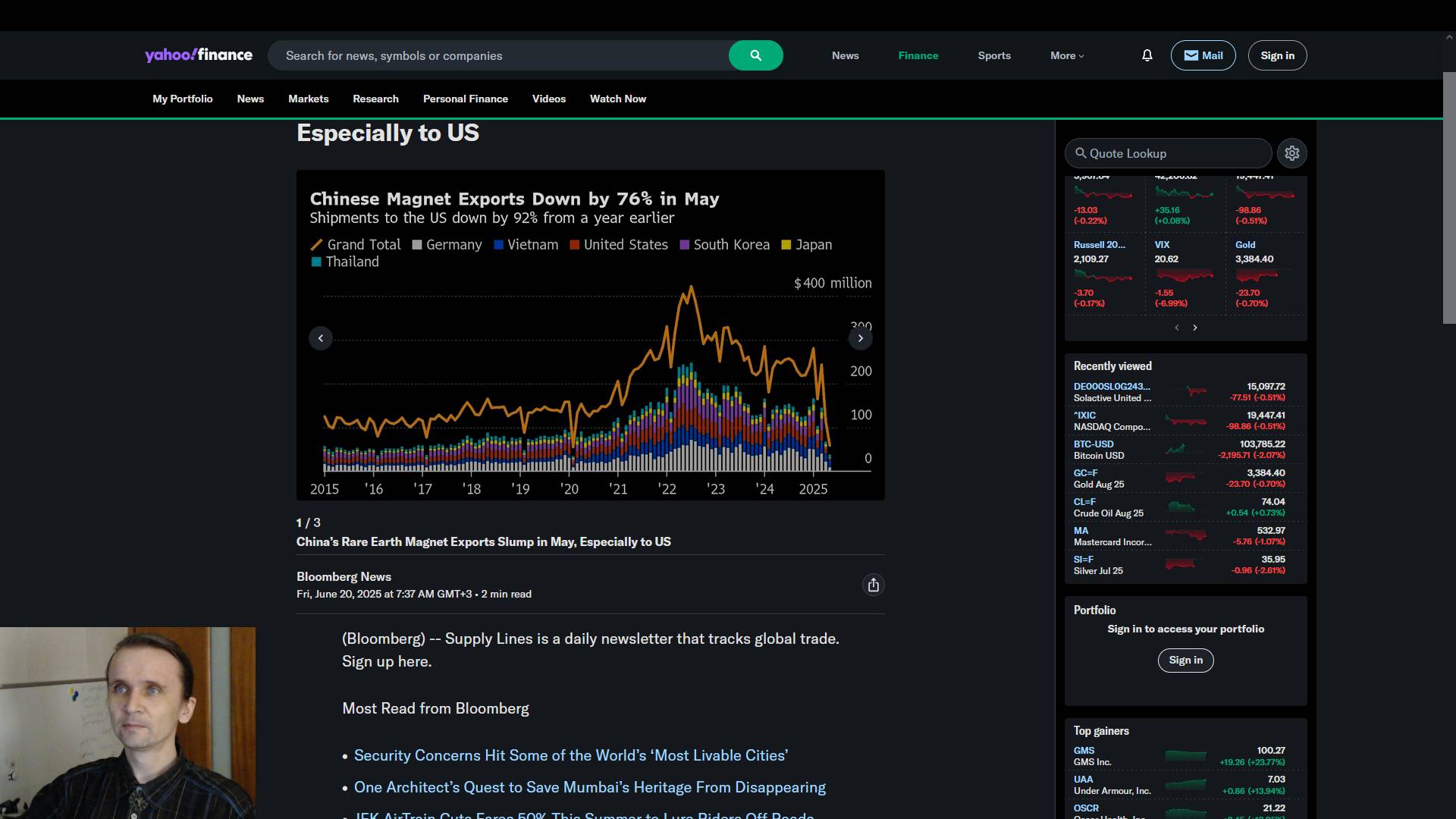Open the Most Livable Cities article link
The height and width of the screenshot is (819, 1456).
570,755
